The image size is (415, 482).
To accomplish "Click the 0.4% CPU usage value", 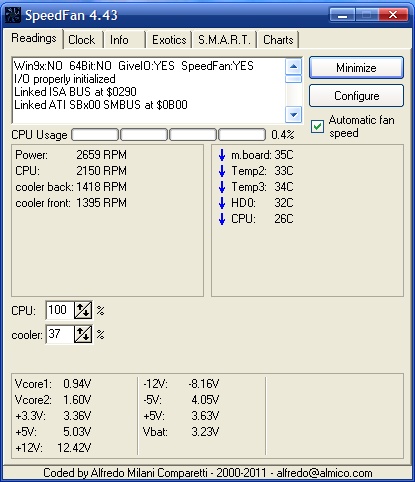I will (x=283, y=135).
